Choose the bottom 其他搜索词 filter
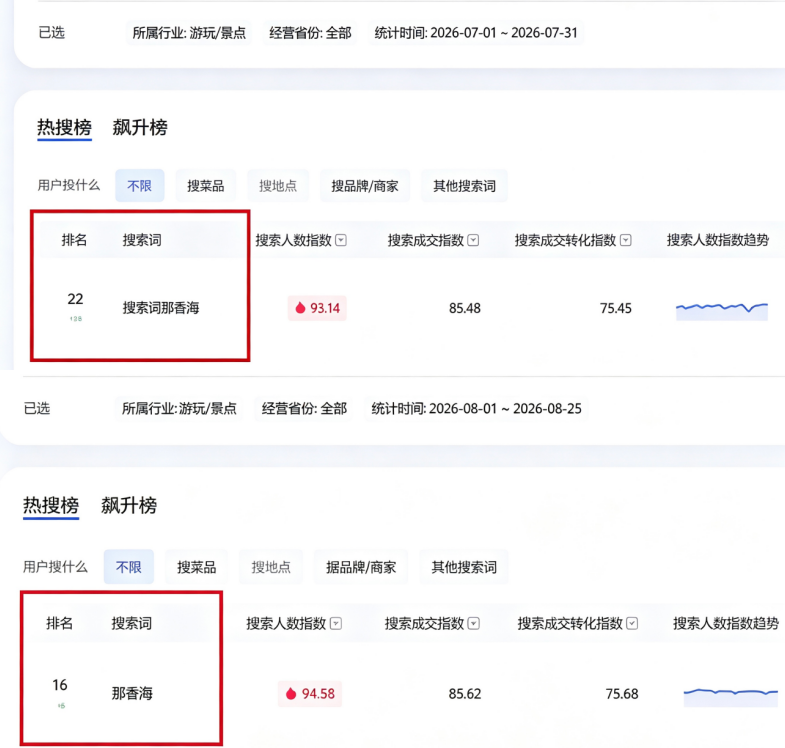The image size is (785, 748). [464, 567]
